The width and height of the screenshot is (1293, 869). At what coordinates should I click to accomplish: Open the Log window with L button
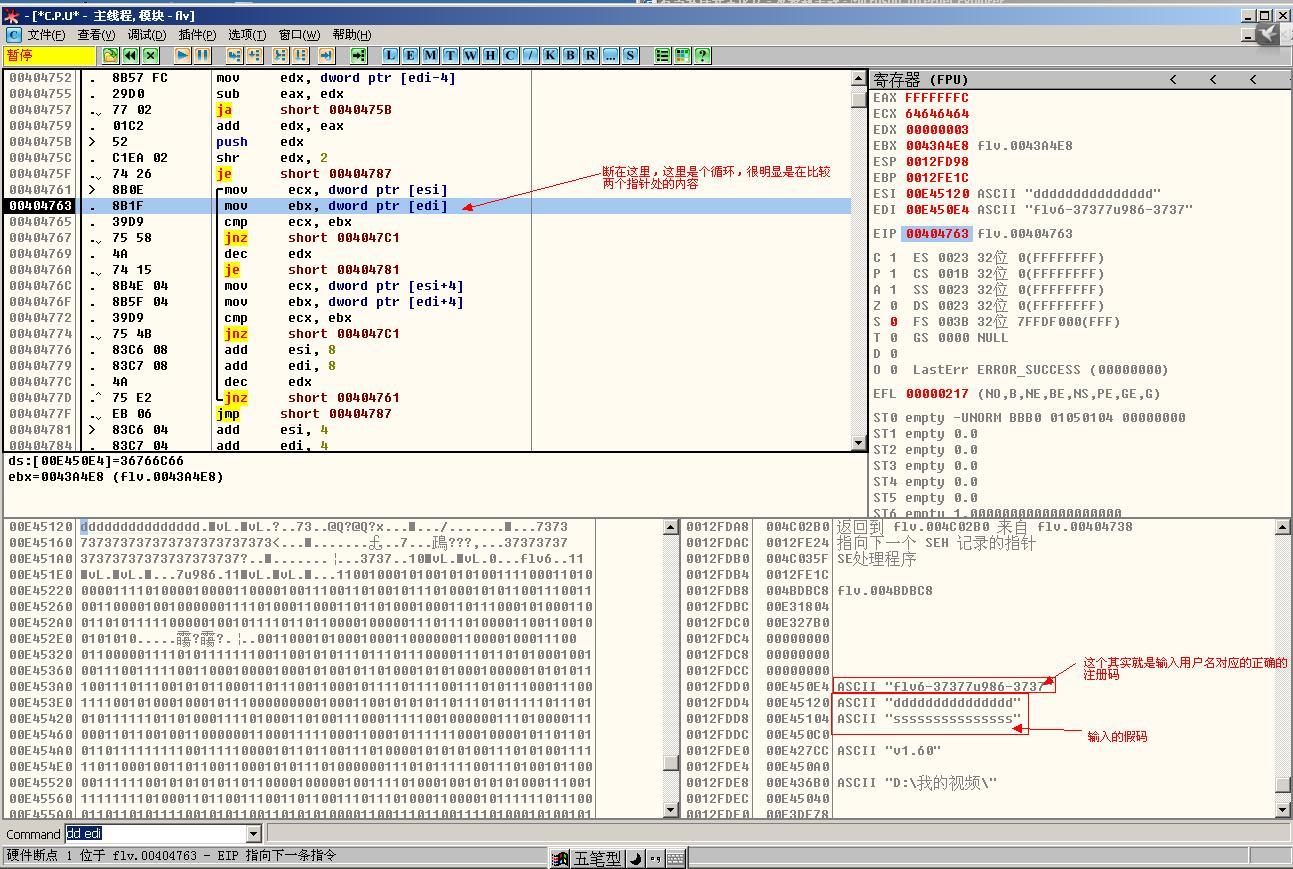pos(391,56)
